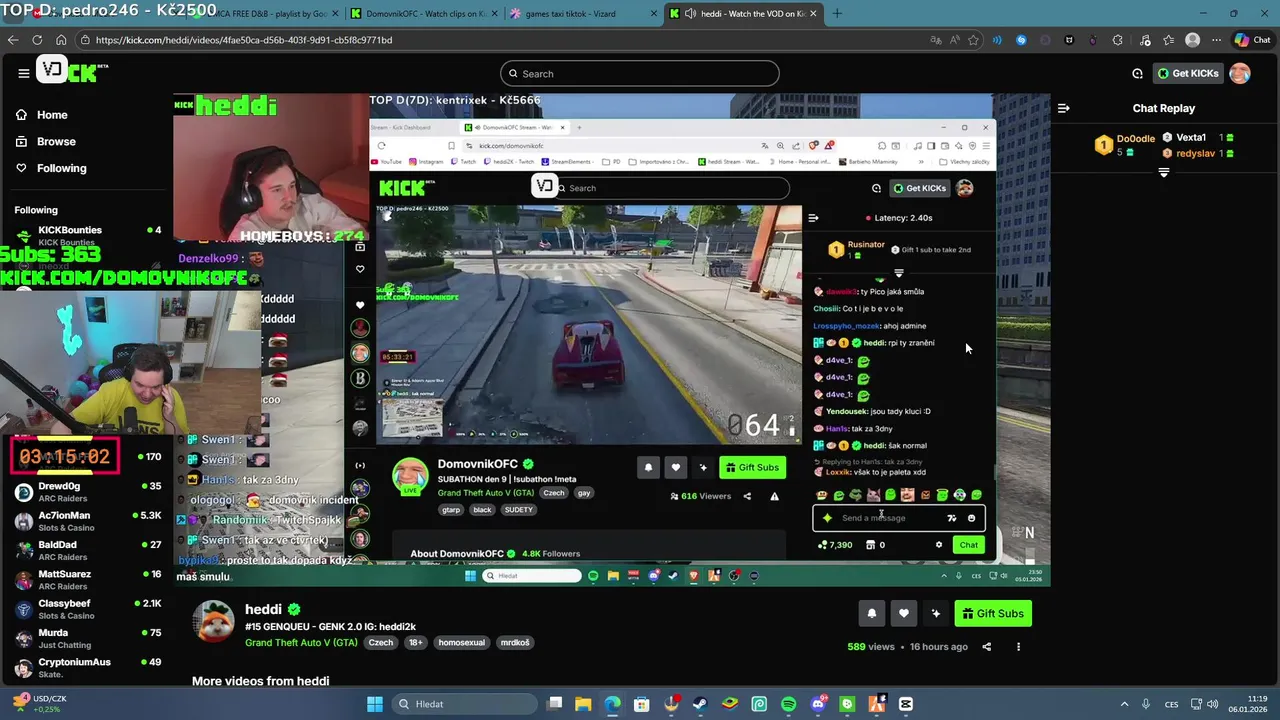Image resolution: width=1280 pixels, height=720 pixels.
Task: Share the heddi VOD
Action: [x=986, y=647]
